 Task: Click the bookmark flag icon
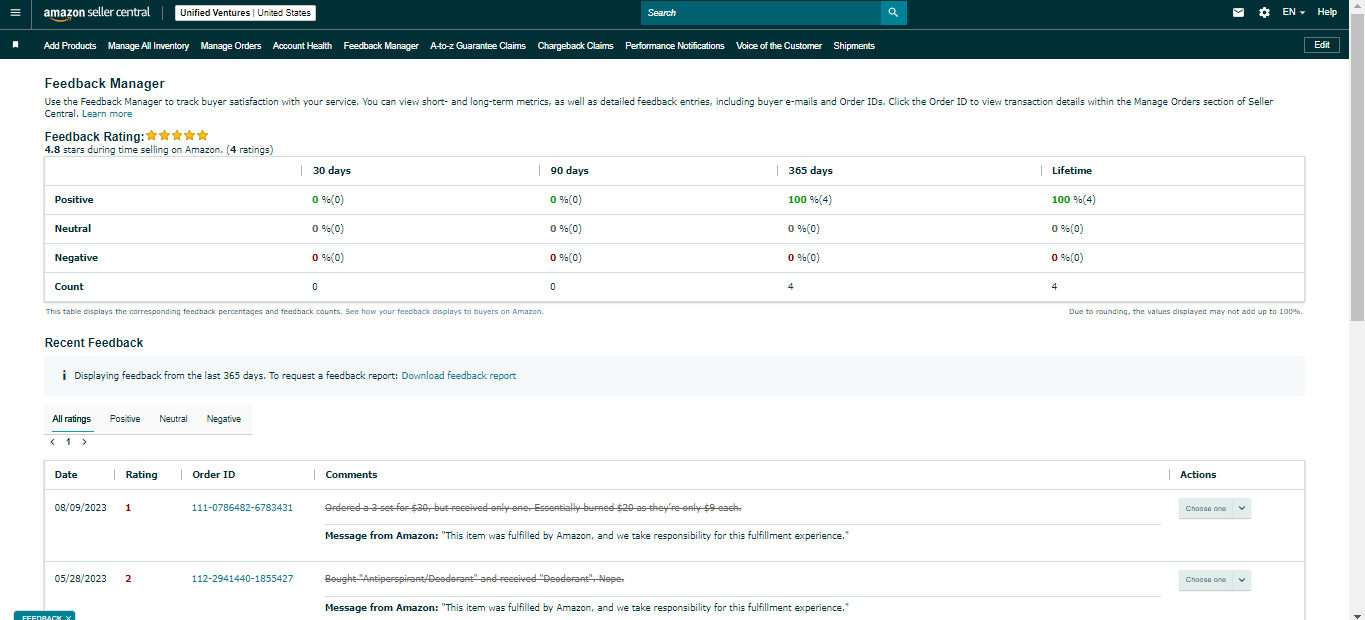pyautogui.click(x=15, y=45)
